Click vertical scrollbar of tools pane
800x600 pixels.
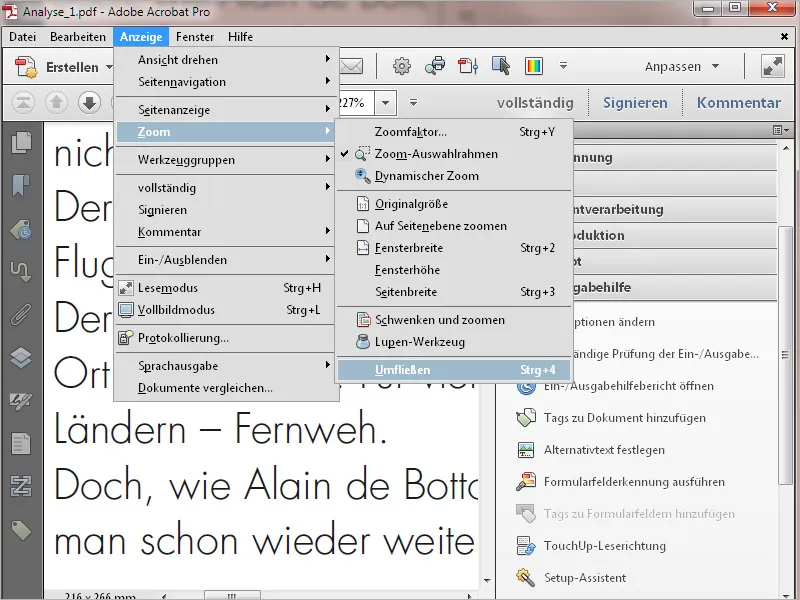785,354
